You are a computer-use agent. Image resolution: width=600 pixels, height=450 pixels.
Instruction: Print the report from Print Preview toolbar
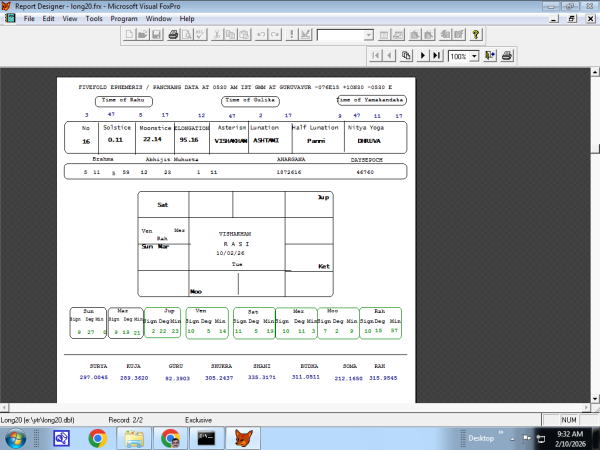pos(506,56)
